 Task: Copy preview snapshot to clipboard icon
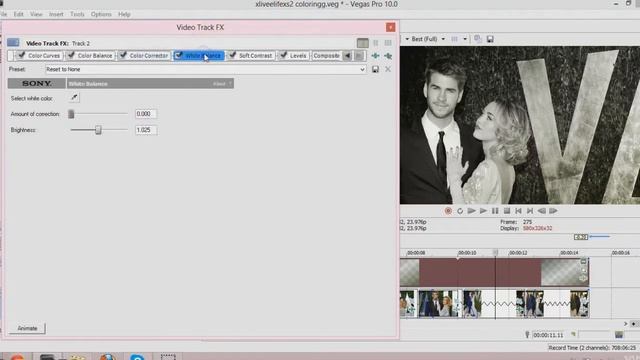pos(478,39)
